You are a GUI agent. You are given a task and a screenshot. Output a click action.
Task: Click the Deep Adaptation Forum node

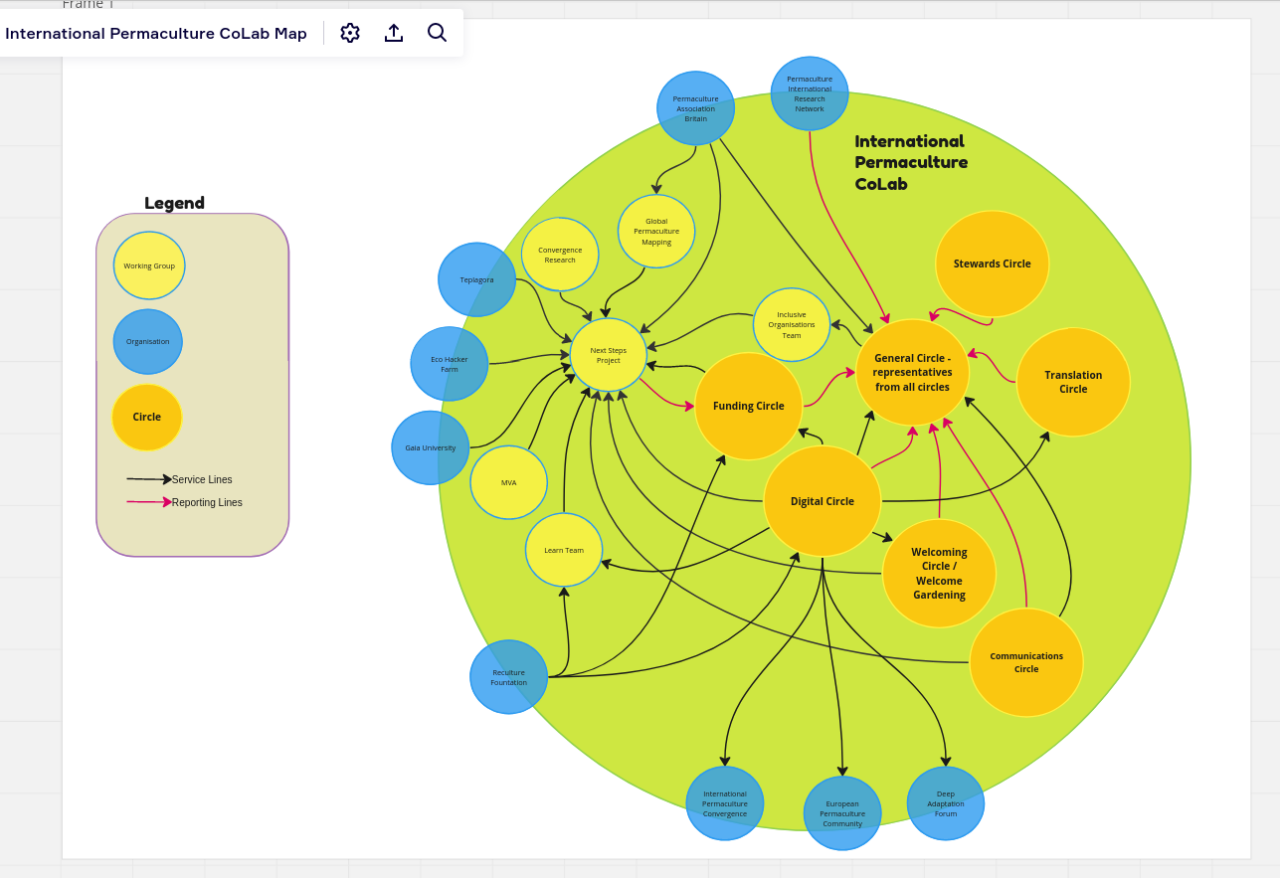click(945, 803)
